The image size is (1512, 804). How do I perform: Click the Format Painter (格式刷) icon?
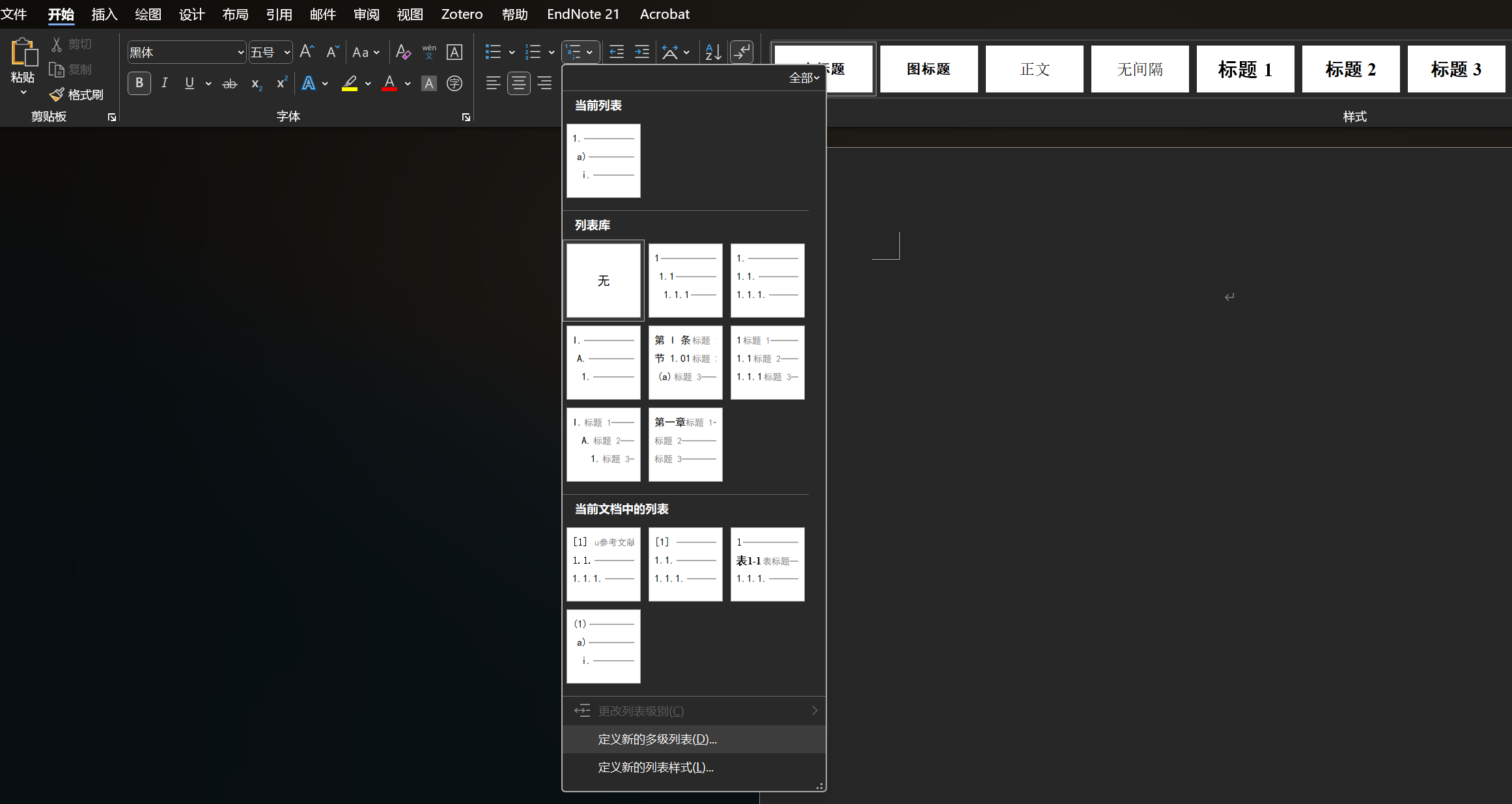57,95
